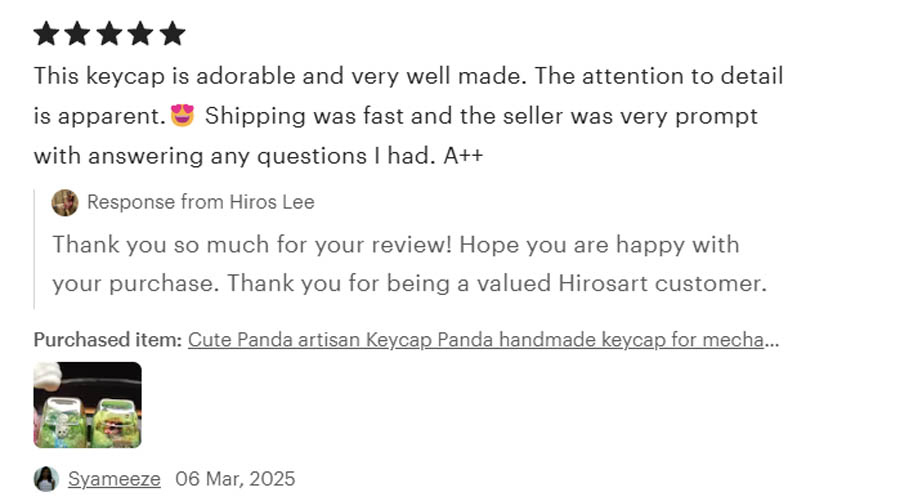This screenshot has width=900, height=501.
Task: Click the second rating star
Action: click(x=77, y=33)
